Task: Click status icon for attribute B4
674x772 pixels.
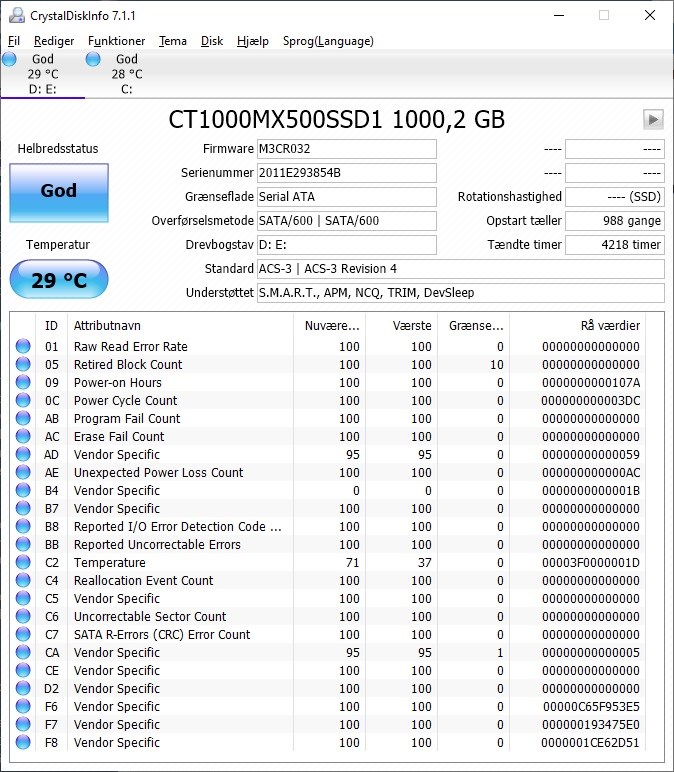Action: [x=23, y=490]
